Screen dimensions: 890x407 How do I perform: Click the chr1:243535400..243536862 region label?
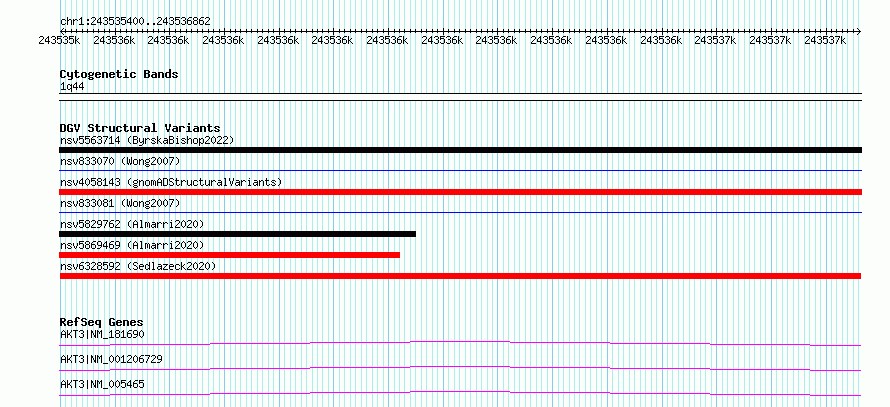pyautogui.click(x=135, y=22)
